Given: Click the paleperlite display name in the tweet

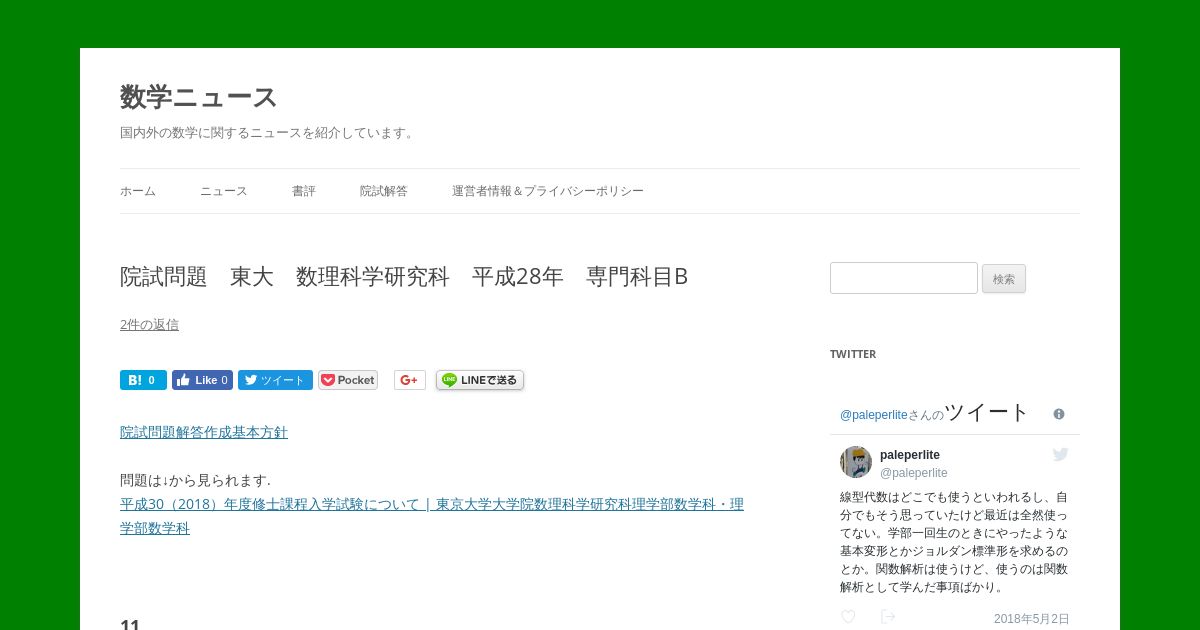Looking at the screenshot, I should pos(910,455).
